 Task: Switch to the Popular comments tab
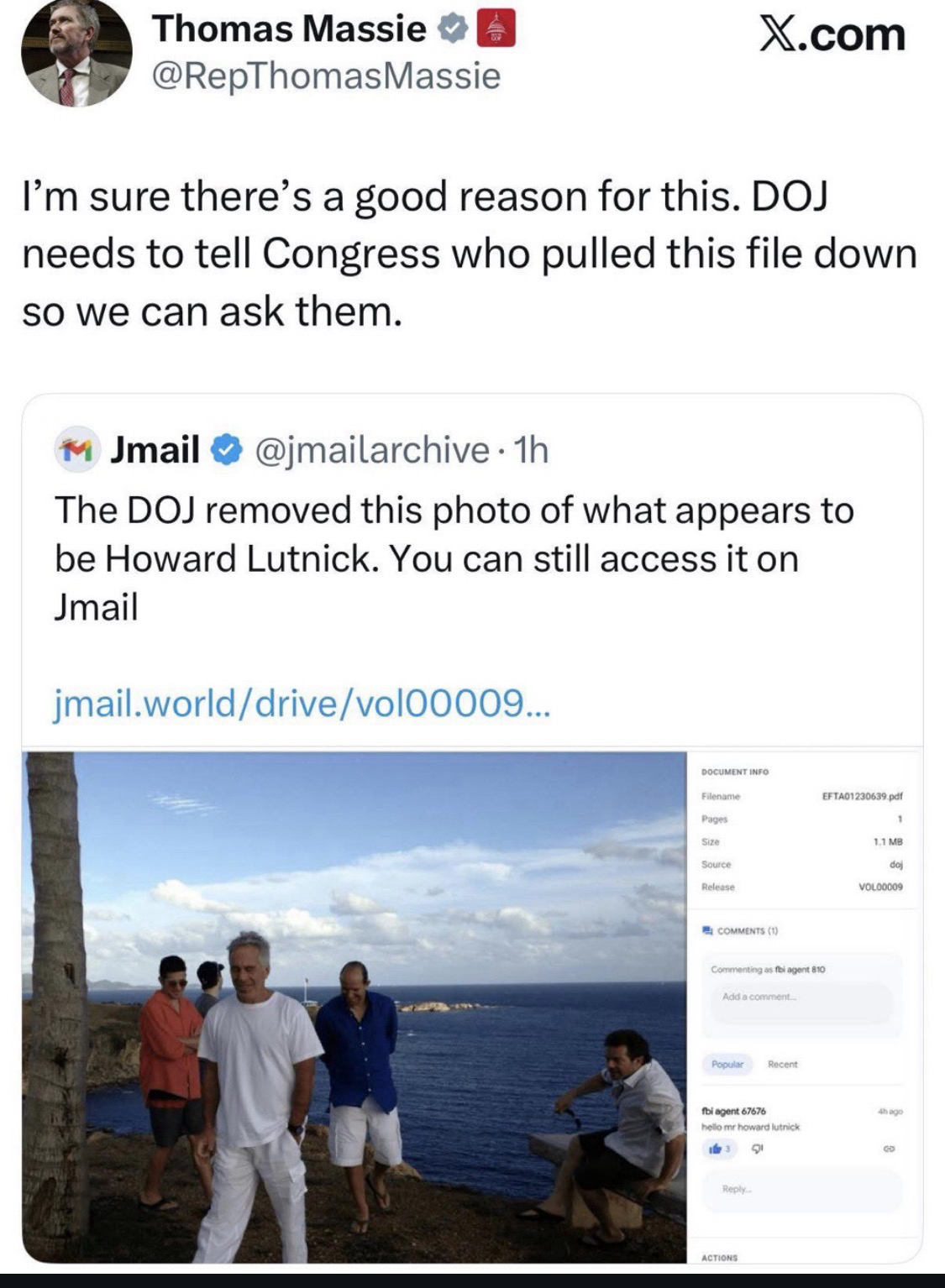[727, 1064]
